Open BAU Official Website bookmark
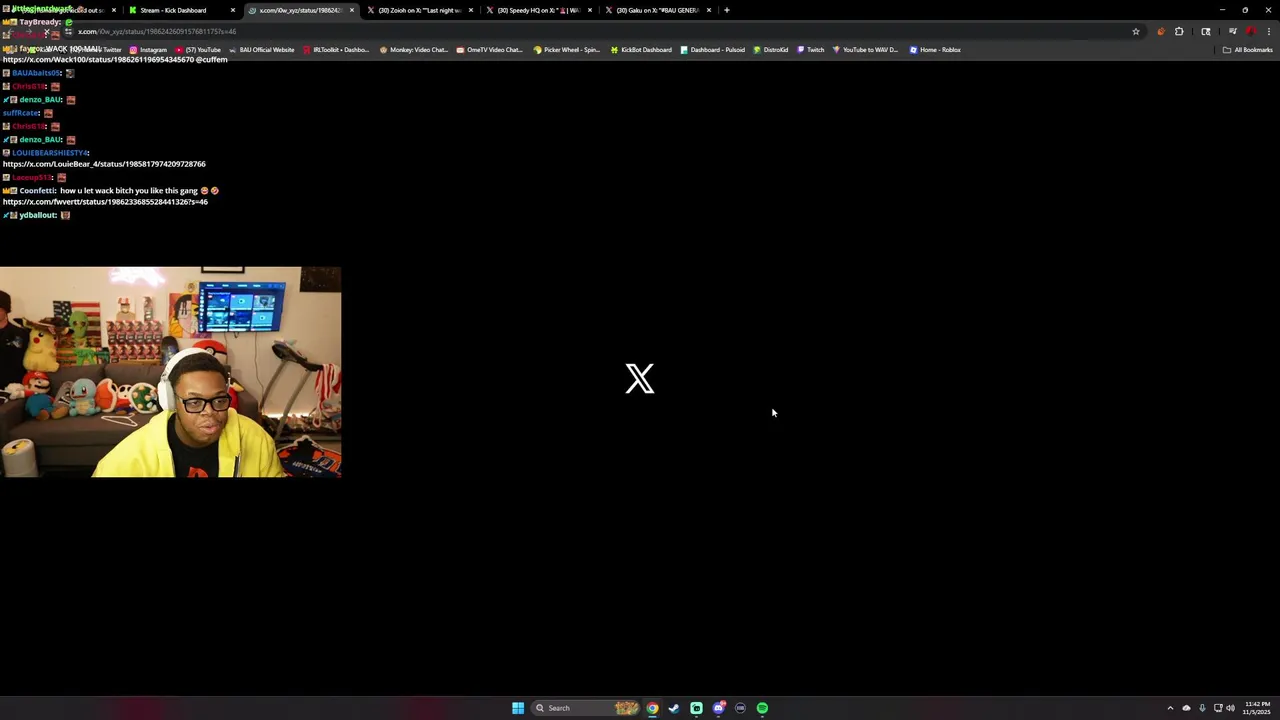1280x720 pixels. [x=262, y=49]
